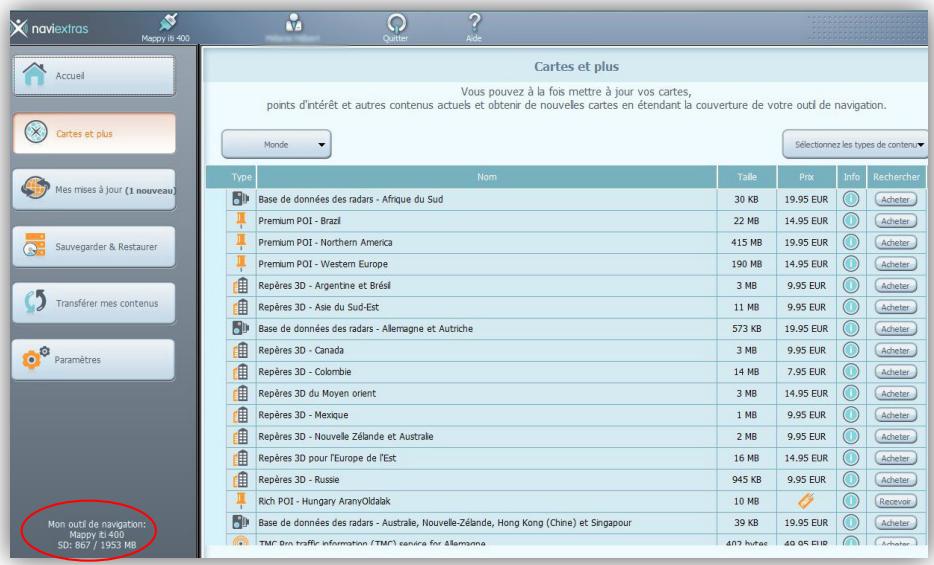Show info for Premium POI Western Europe

[x=851, y=264]
